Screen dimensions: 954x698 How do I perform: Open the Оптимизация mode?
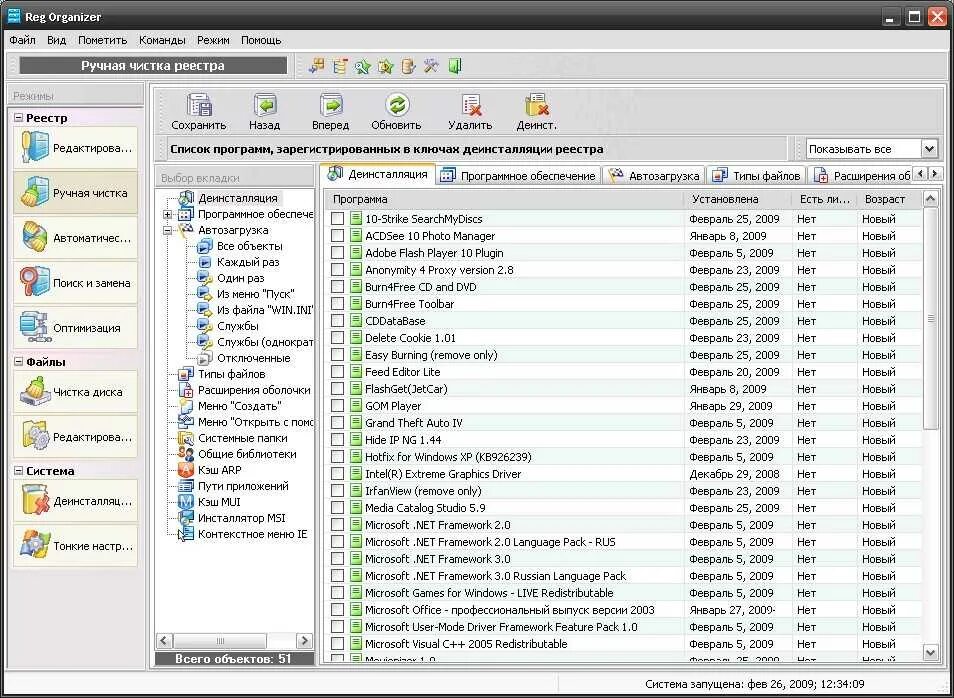pyautogui.click(x=76, y=327)
